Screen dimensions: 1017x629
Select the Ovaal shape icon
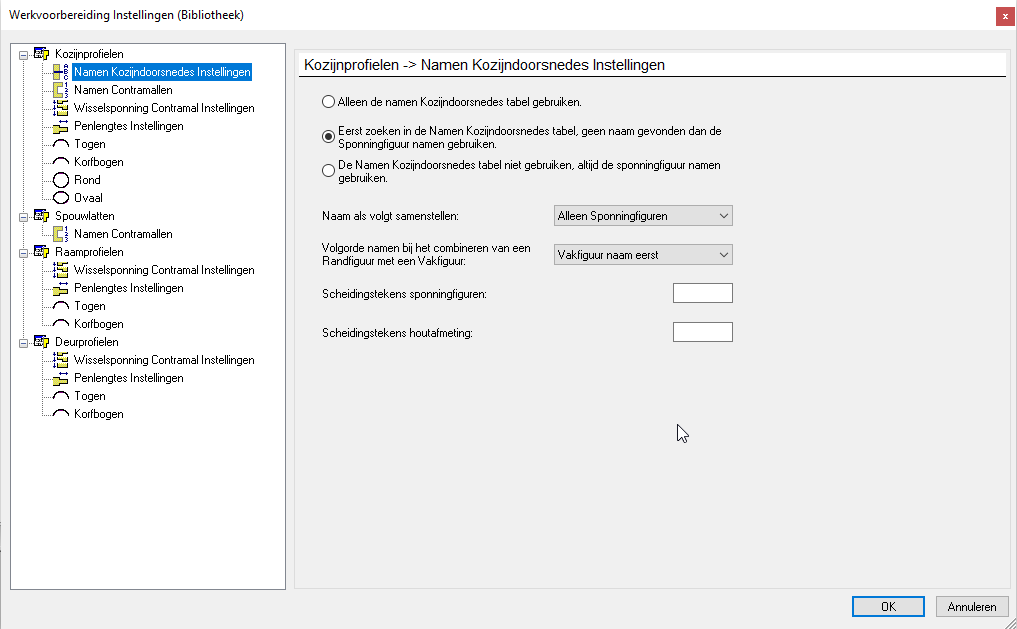point(60,197)
